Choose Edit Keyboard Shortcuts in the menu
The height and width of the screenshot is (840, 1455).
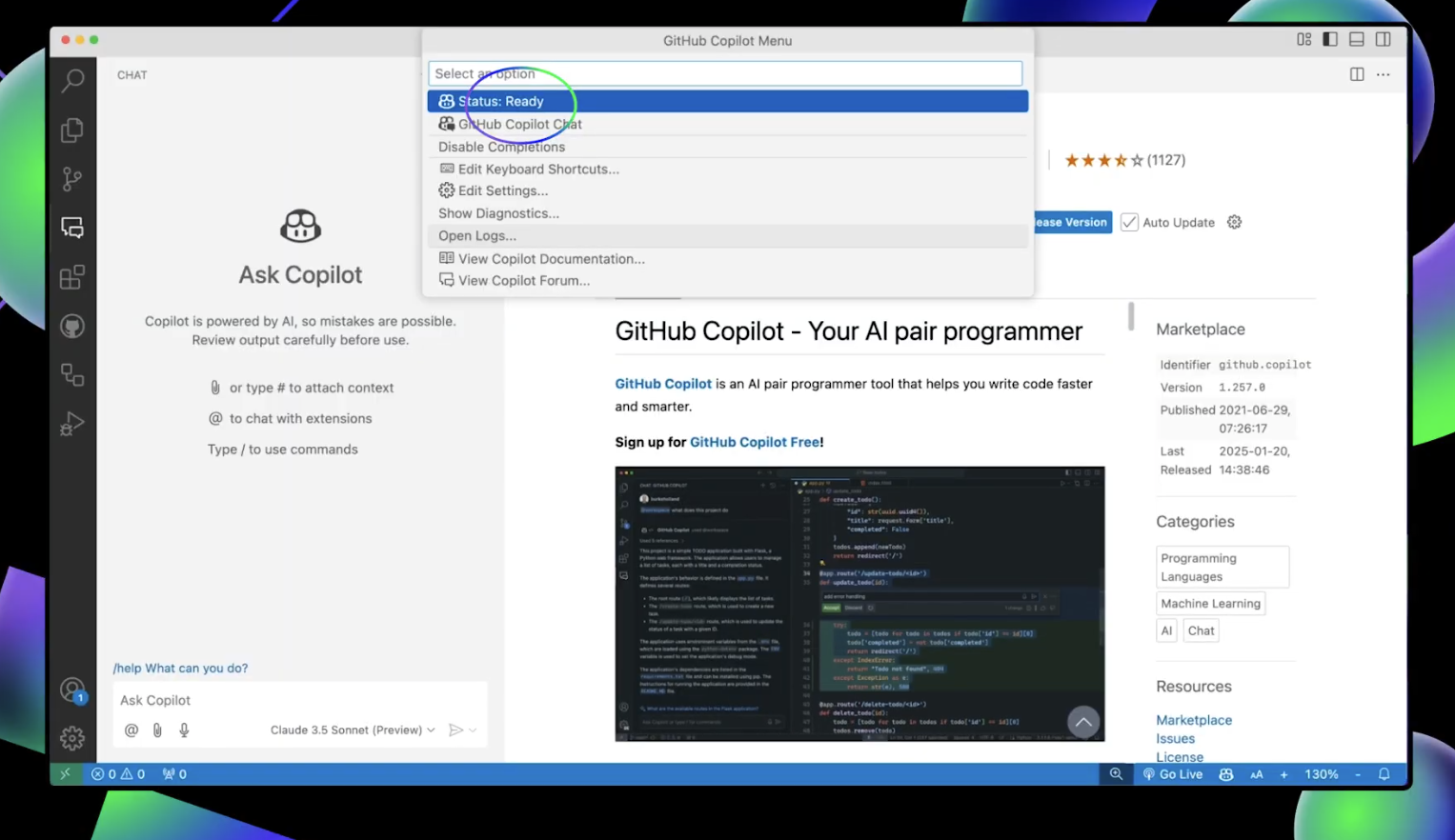(x=537, y=169)
